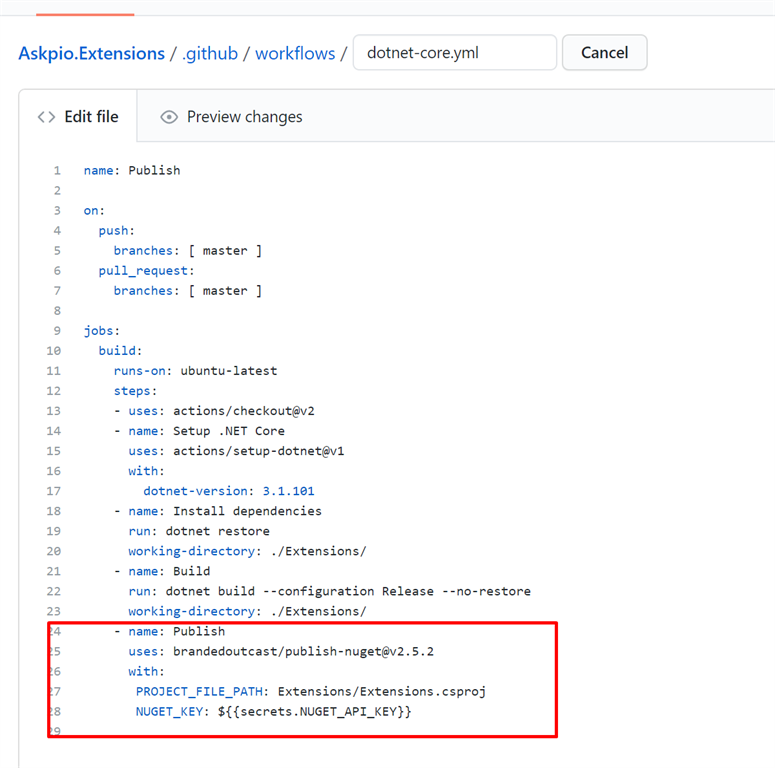This screenshot has width=775, height=768.
Task: Click 'name: Build' line
Action: point(162,571)
